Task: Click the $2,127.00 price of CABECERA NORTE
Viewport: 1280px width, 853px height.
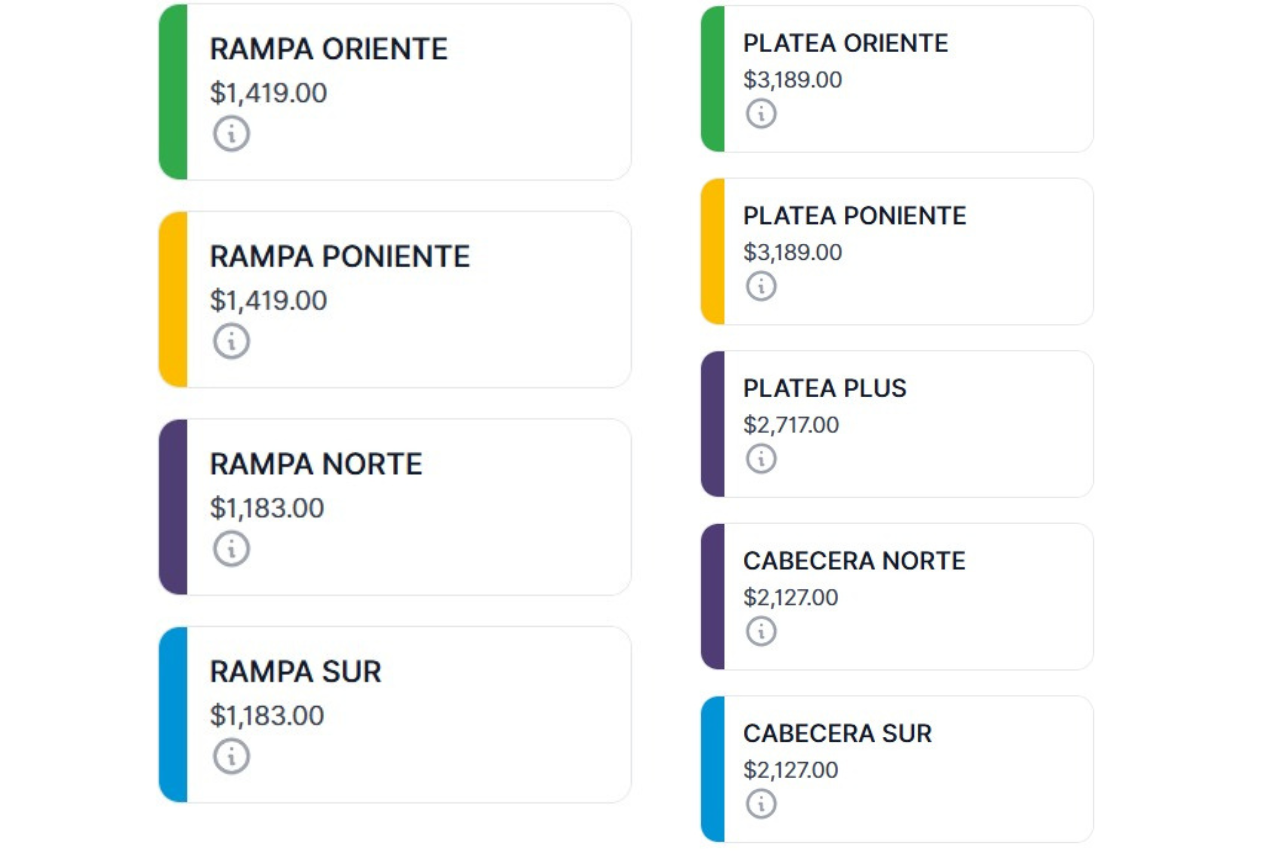Action: click(x=791, y=598)
